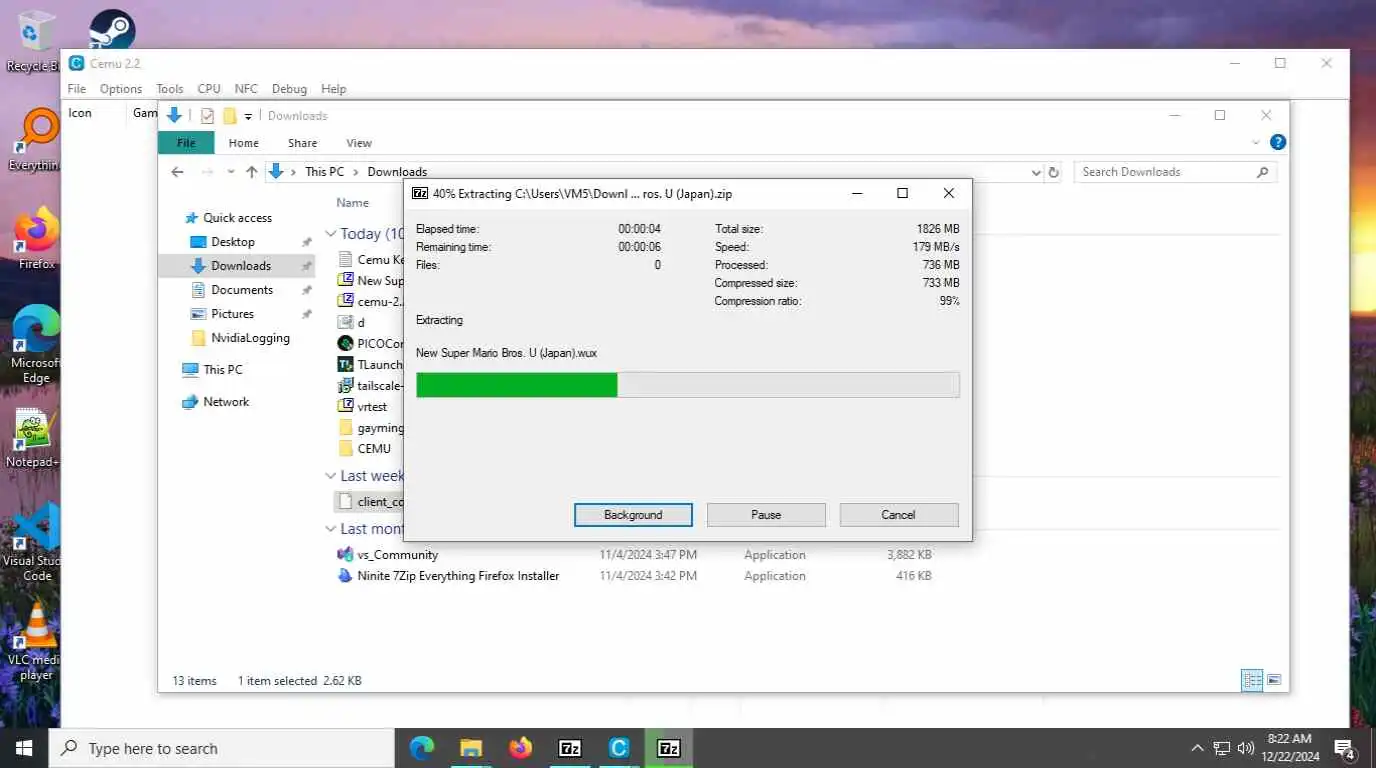Cancel the 7-Zip extraction
Viewport: 1376px width, 768px height.
click(x=898, y=515)
